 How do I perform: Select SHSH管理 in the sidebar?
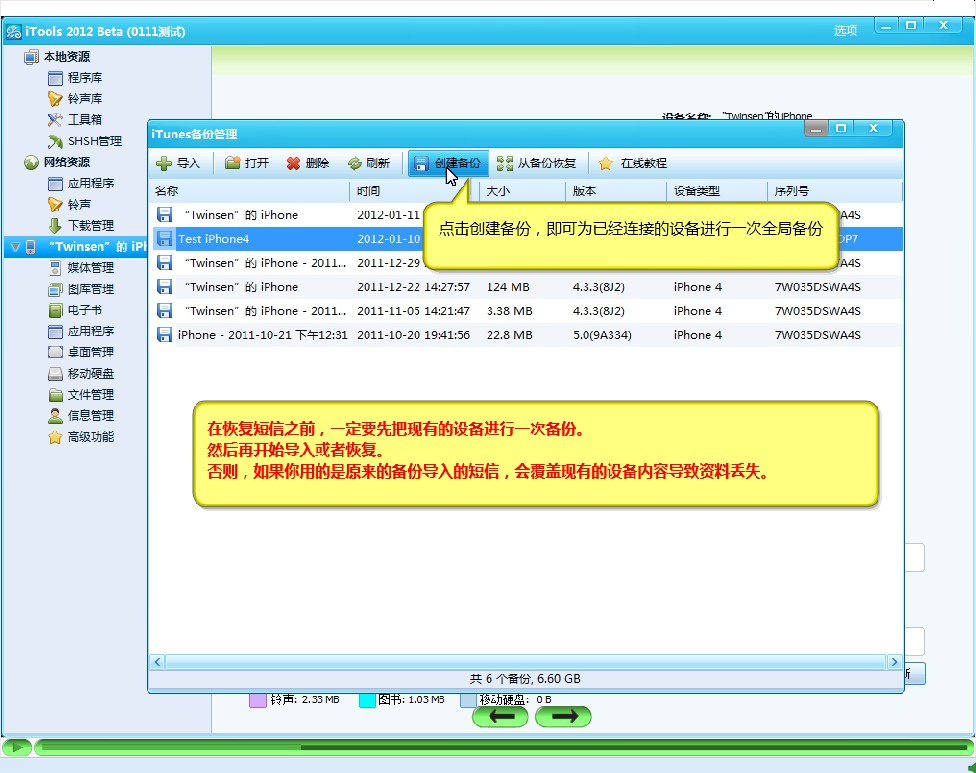[x=94, y=141]
